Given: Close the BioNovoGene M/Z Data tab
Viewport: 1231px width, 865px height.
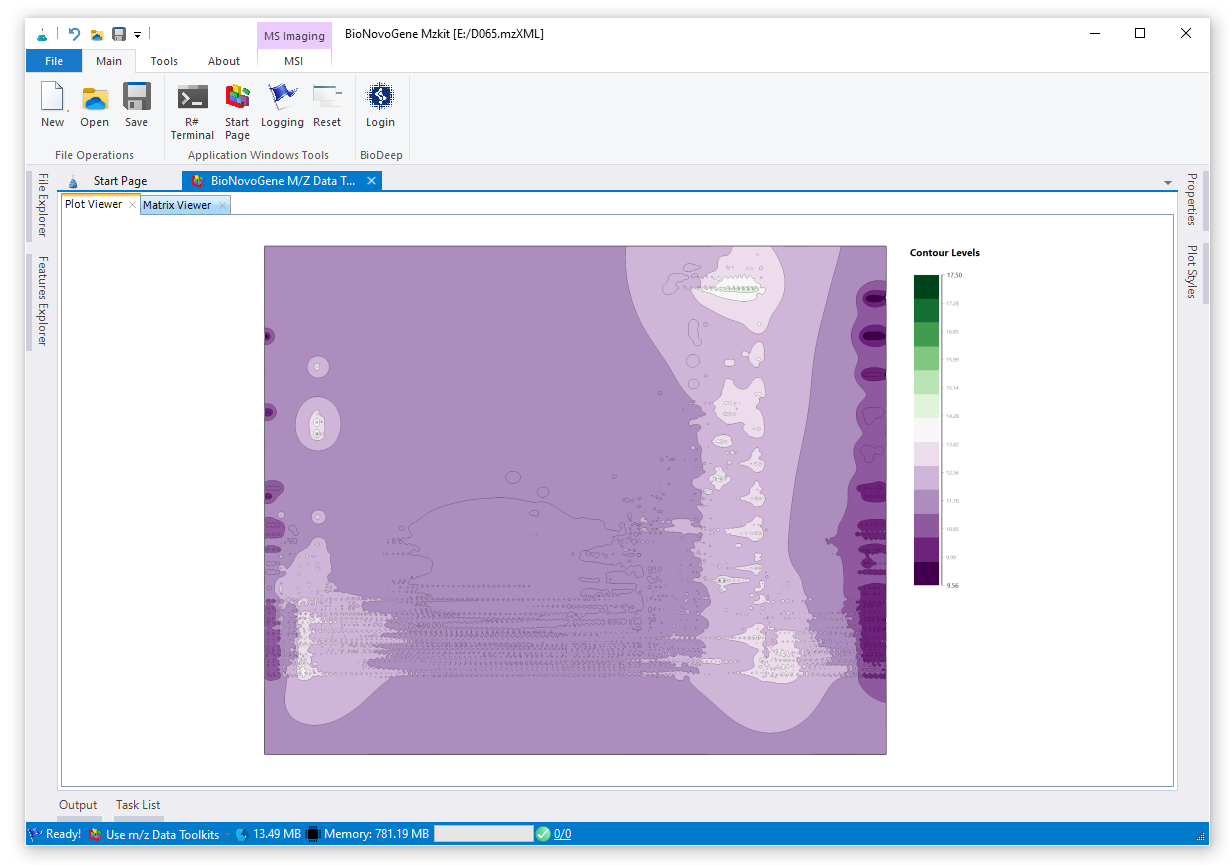Looking at the screenshot, I should click(371, 181).
